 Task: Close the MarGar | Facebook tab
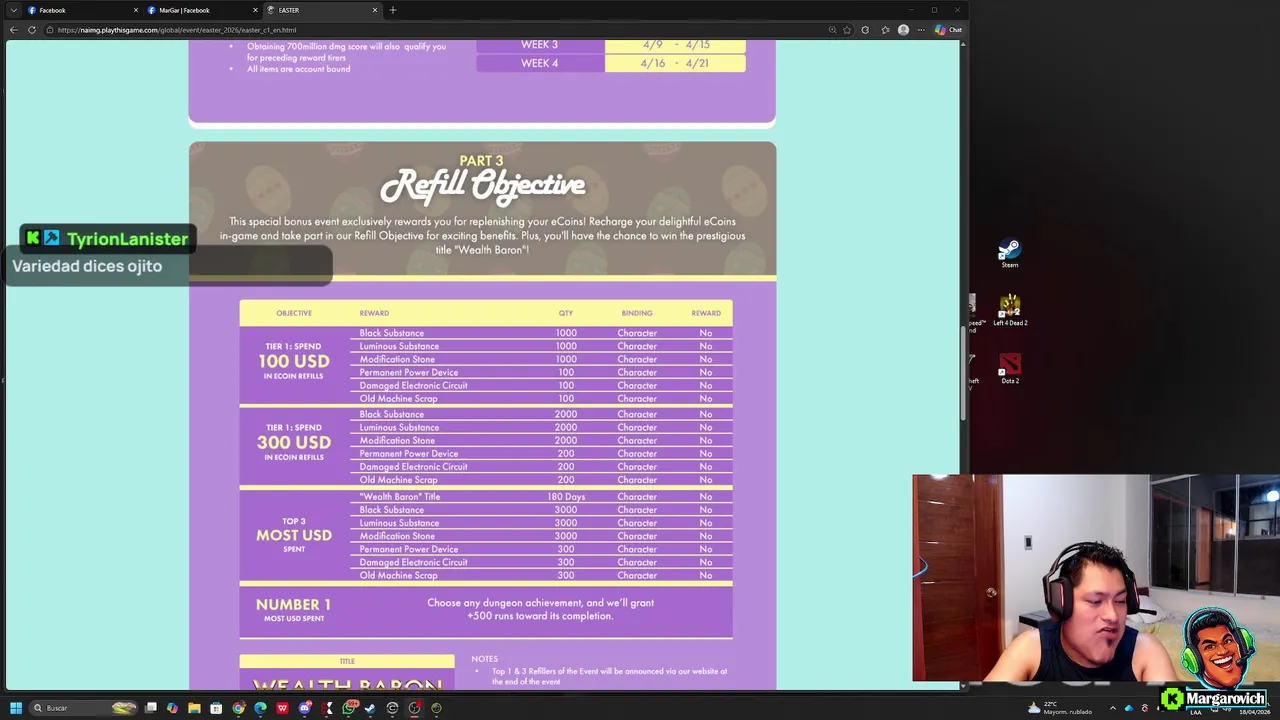click(255, 10)
